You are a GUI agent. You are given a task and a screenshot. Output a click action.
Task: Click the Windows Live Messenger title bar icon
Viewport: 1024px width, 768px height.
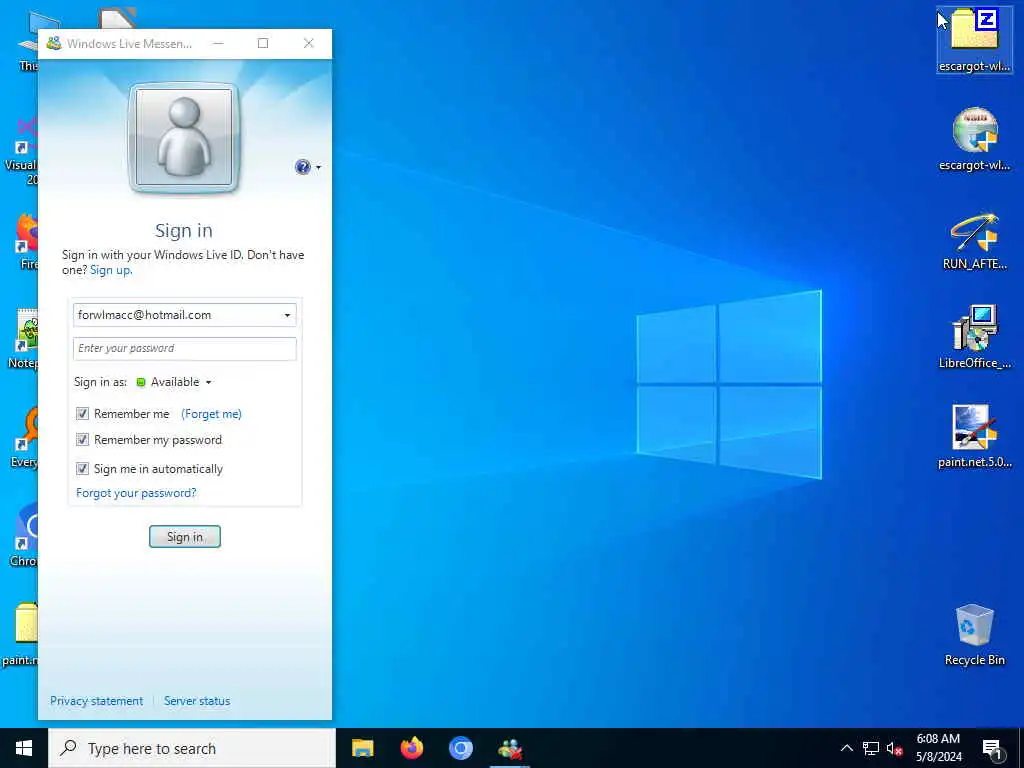click(54, 44)
